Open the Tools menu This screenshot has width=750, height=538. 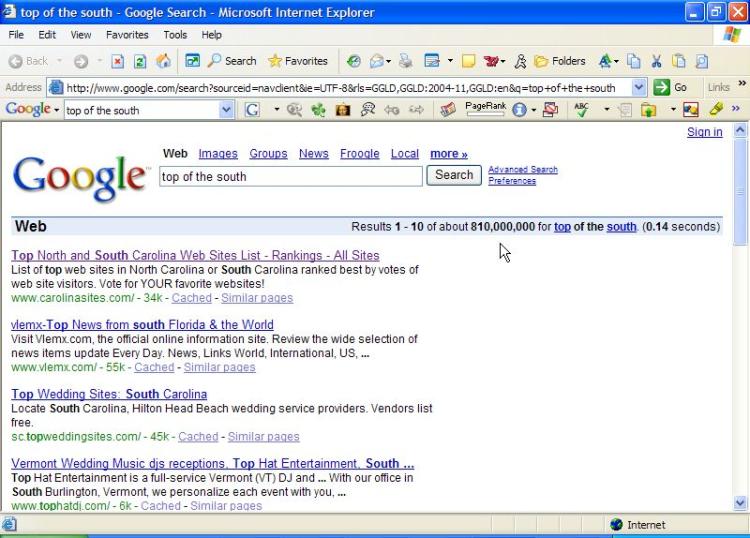[175, 35]
